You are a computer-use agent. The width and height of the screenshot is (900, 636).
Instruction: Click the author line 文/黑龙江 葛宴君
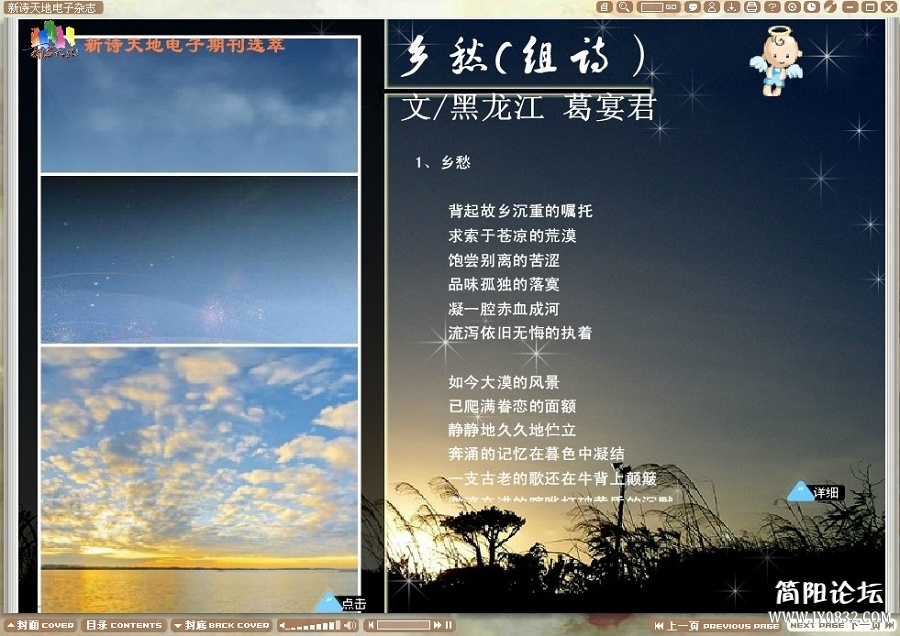point(528,107)
